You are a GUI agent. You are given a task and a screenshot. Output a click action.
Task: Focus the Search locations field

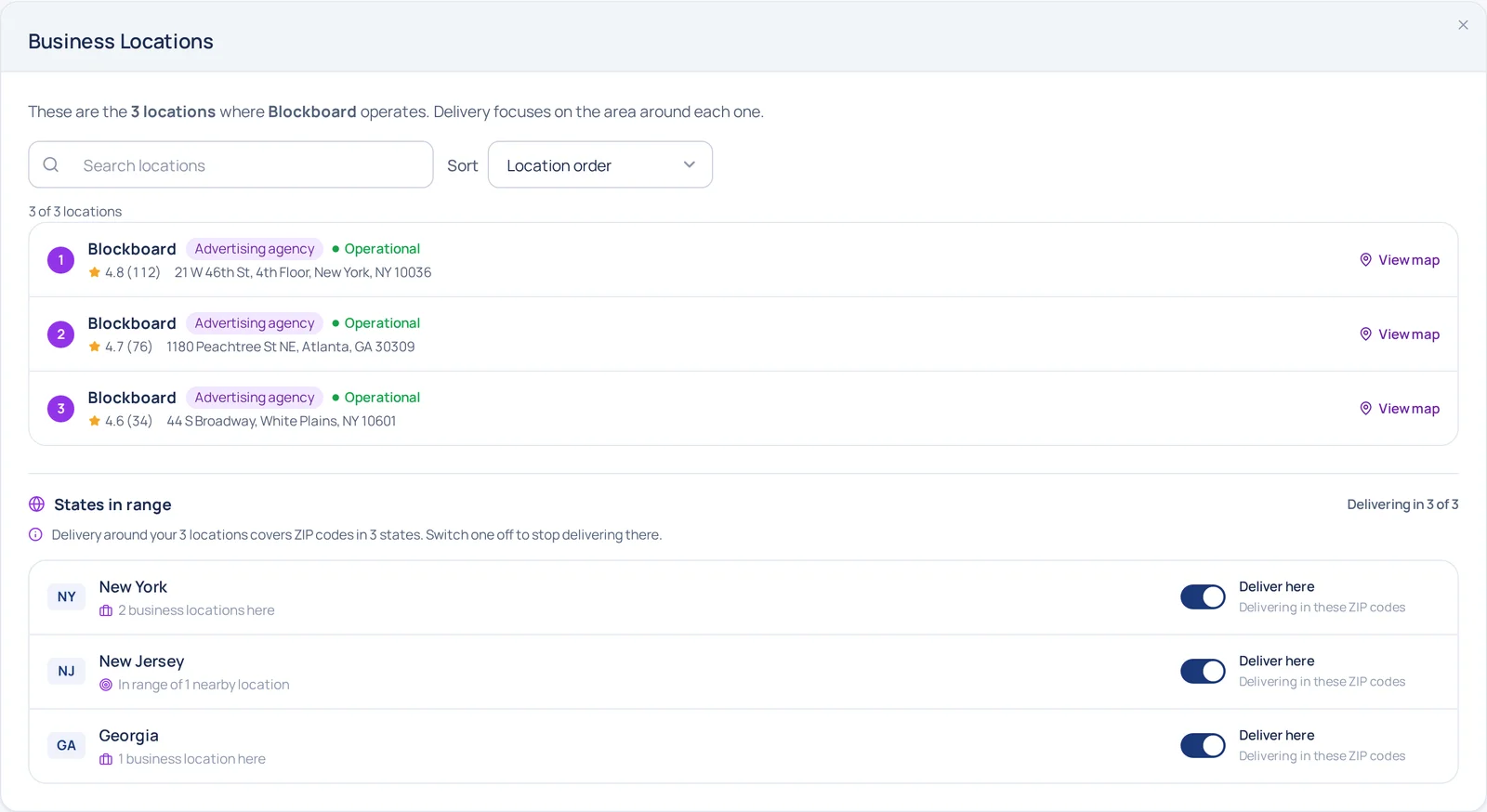[x=230, y=164]
